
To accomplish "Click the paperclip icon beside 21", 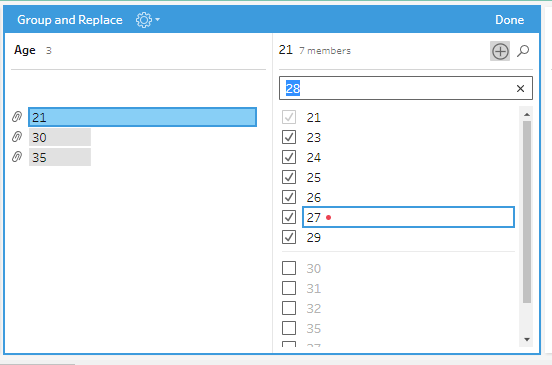I will click(x=17, y=117).
